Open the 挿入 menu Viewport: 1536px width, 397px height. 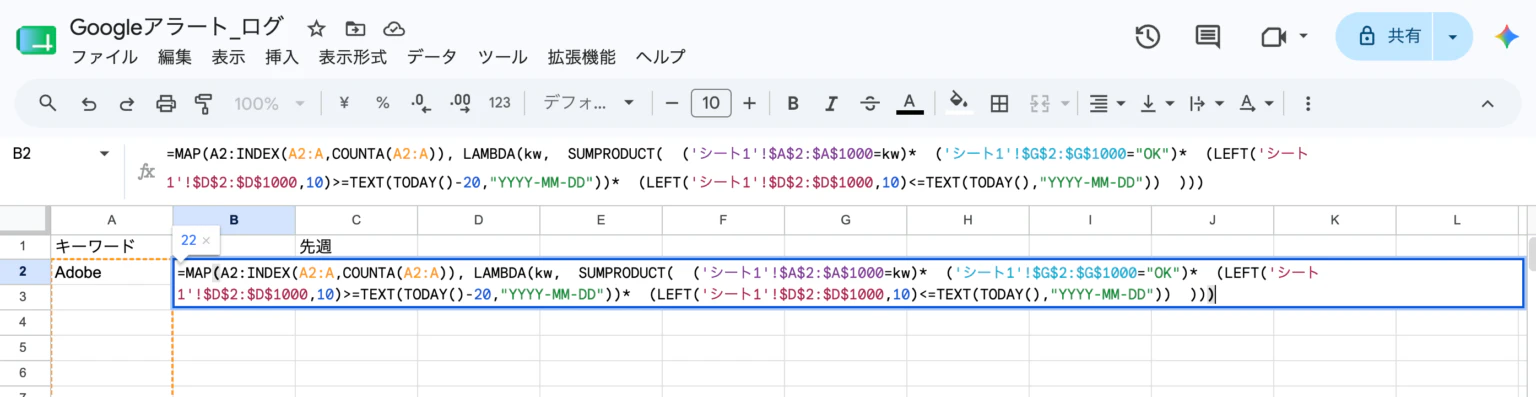click(282, 57)
